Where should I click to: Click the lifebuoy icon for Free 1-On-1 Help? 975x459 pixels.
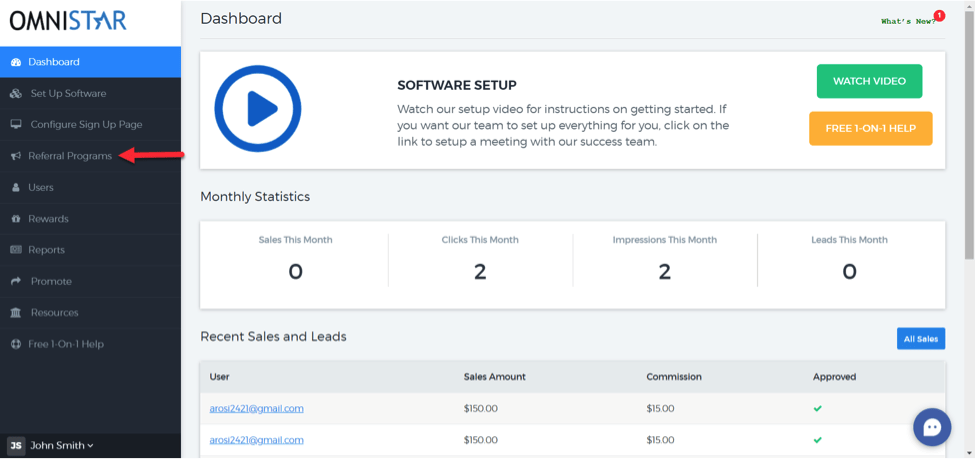(x=16, y=345)
